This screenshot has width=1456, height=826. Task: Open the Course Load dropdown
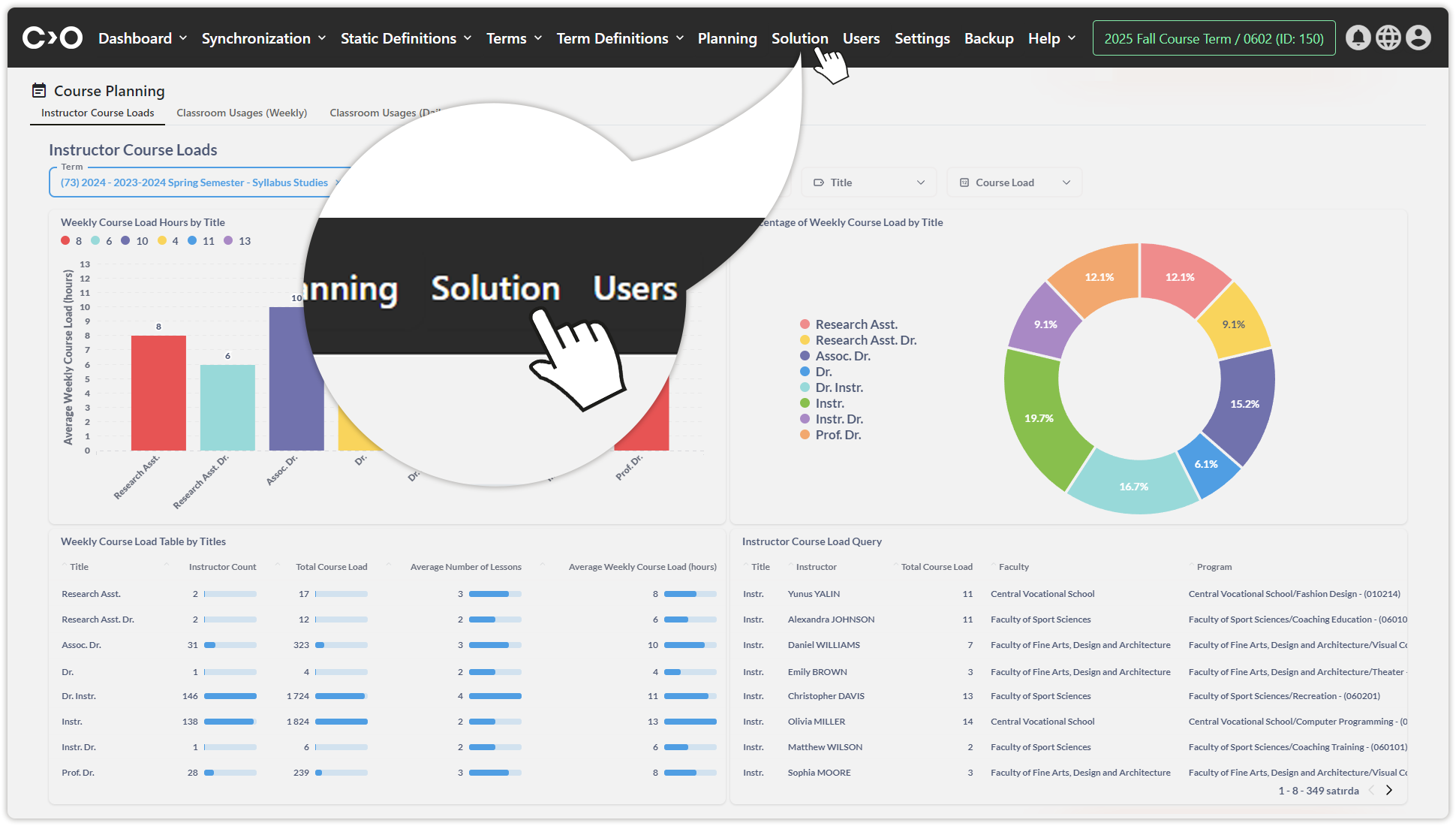point(1014,182)
